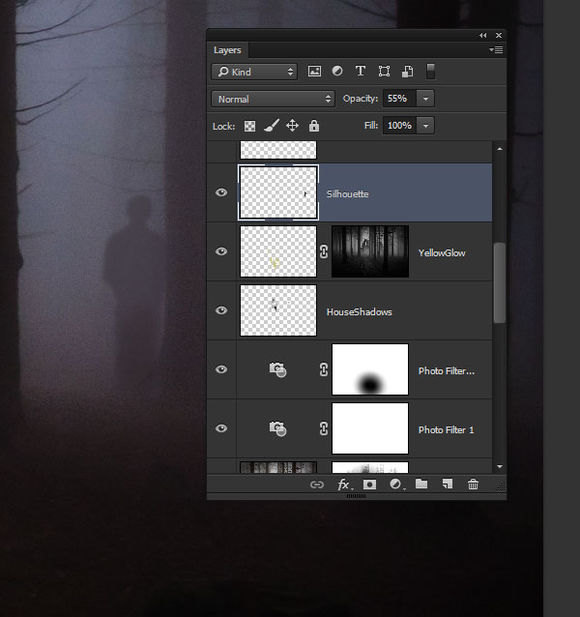580x617 pixels.
Task: Click the Lock position move icon
Action: [x=292, y=126]
